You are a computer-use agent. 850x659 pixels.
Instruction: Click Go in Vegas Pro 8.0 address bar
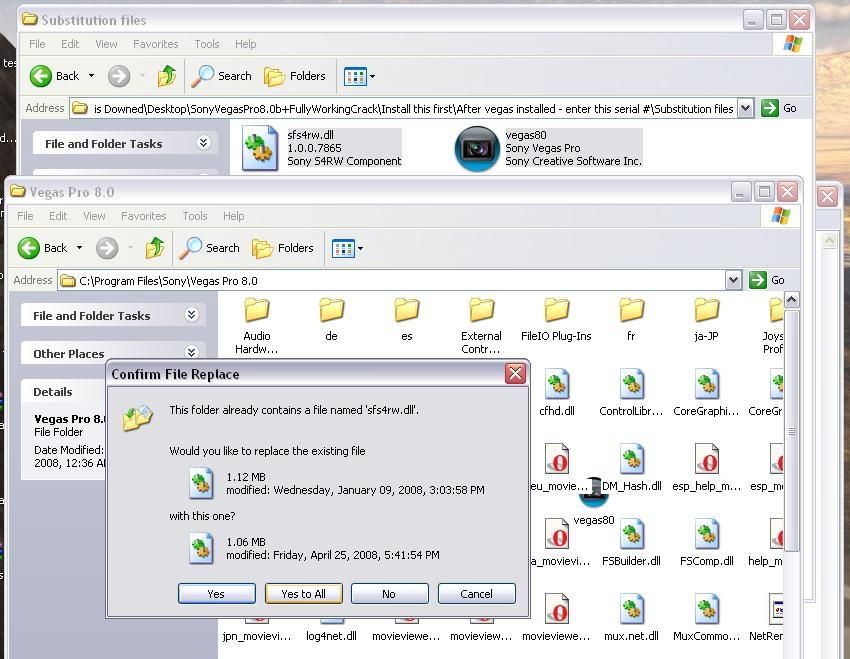(767, 280)
